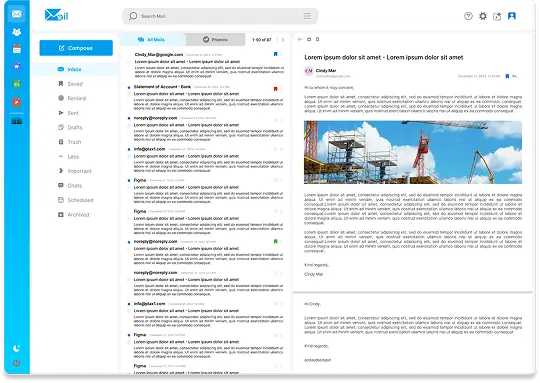Open search filter options at search bar end

(307, 16)
